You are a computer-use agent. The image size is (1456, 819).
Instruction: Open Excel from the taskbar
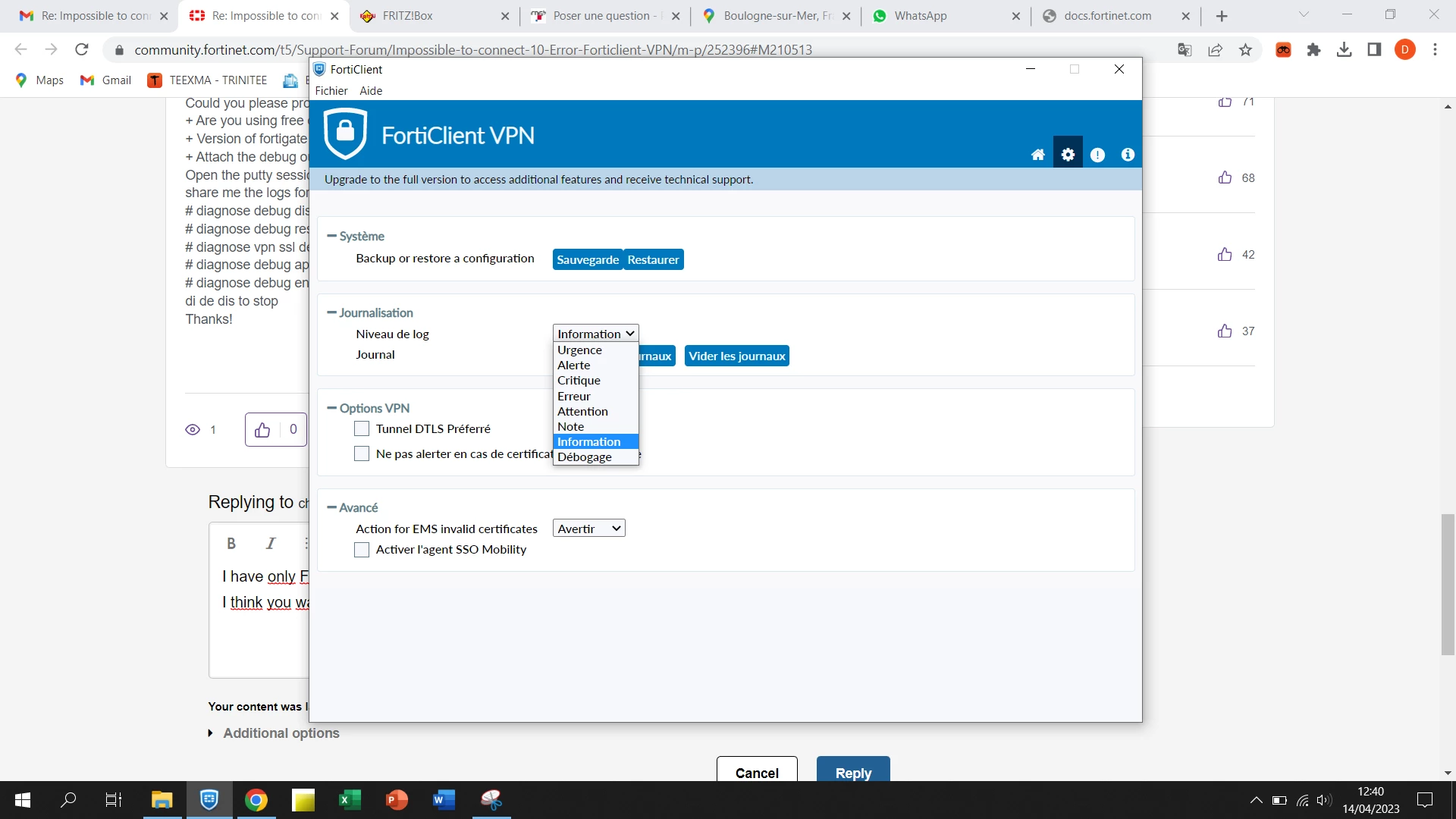[x=350, y=799]
